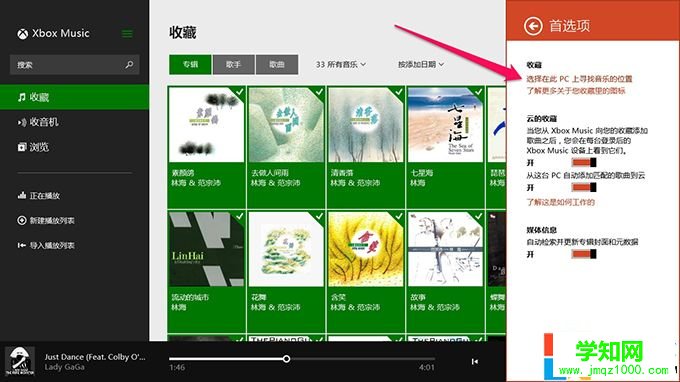Image resolution: width=680 pixels, height=382 pixels.
Task: Click the 4:01 total duration
Action: [427, 367]
